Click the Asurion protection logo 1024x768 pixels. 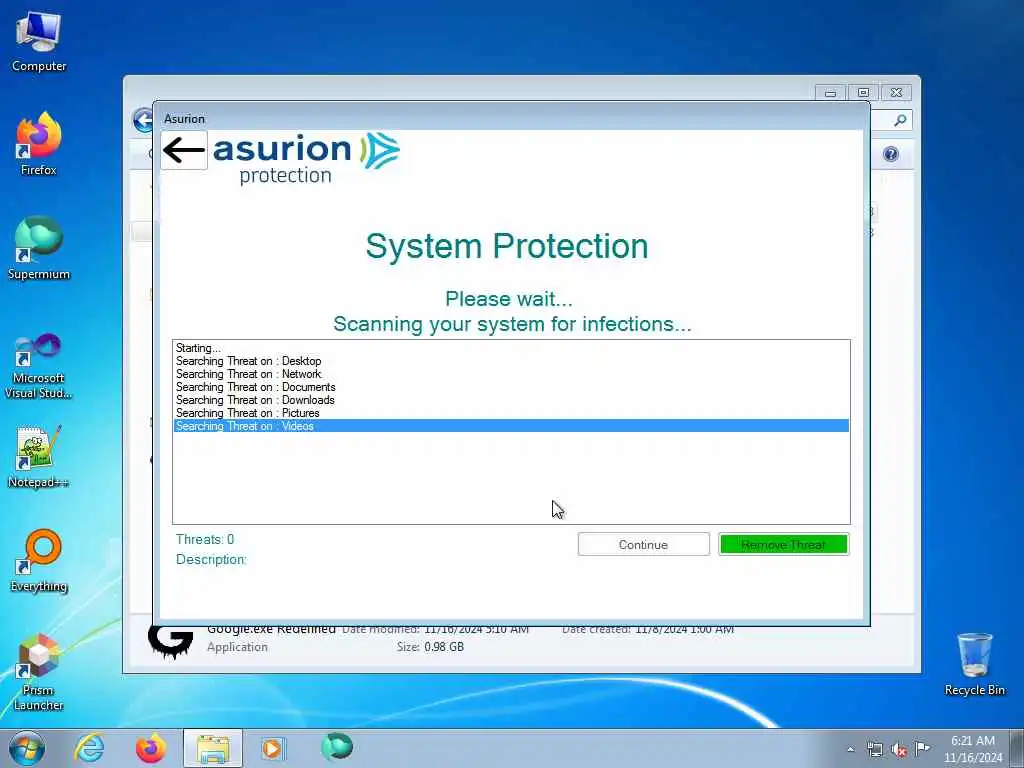306,158
